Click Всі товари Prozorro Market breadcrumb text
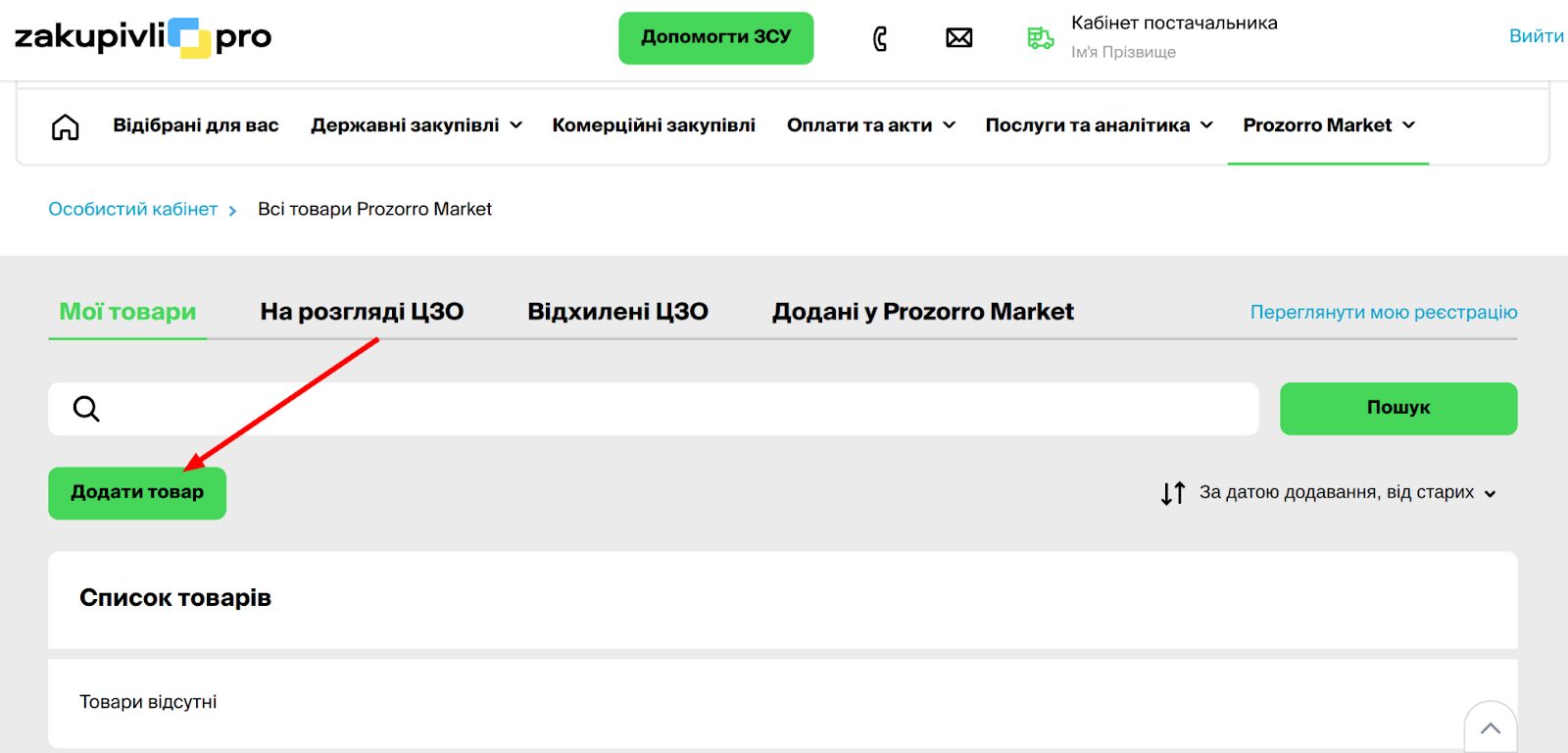The height and width of the screenshot is (753, 1568). (374, 209)
